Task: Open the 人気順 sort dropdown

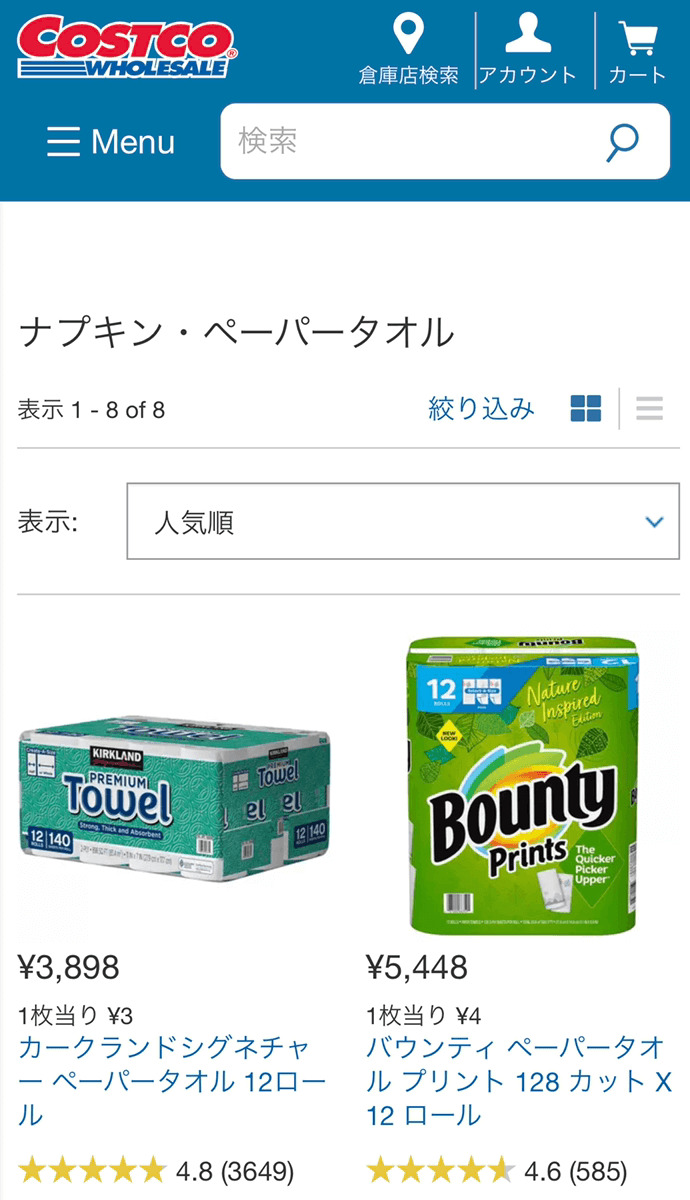Action: (x=403, y=522)
